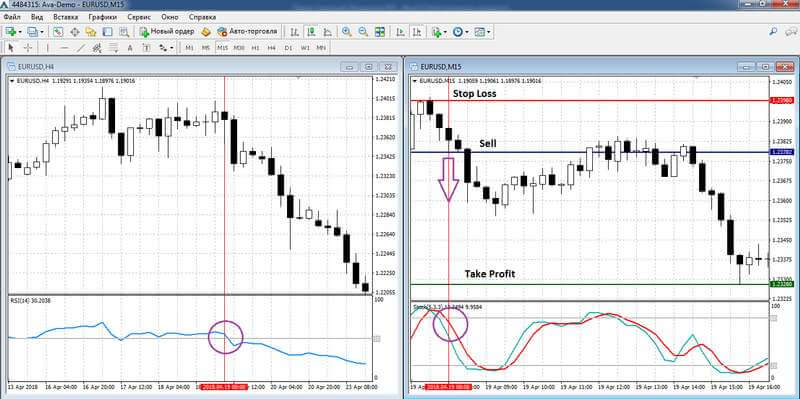Launch the MetaEditor icon

[x=206, y=32]
